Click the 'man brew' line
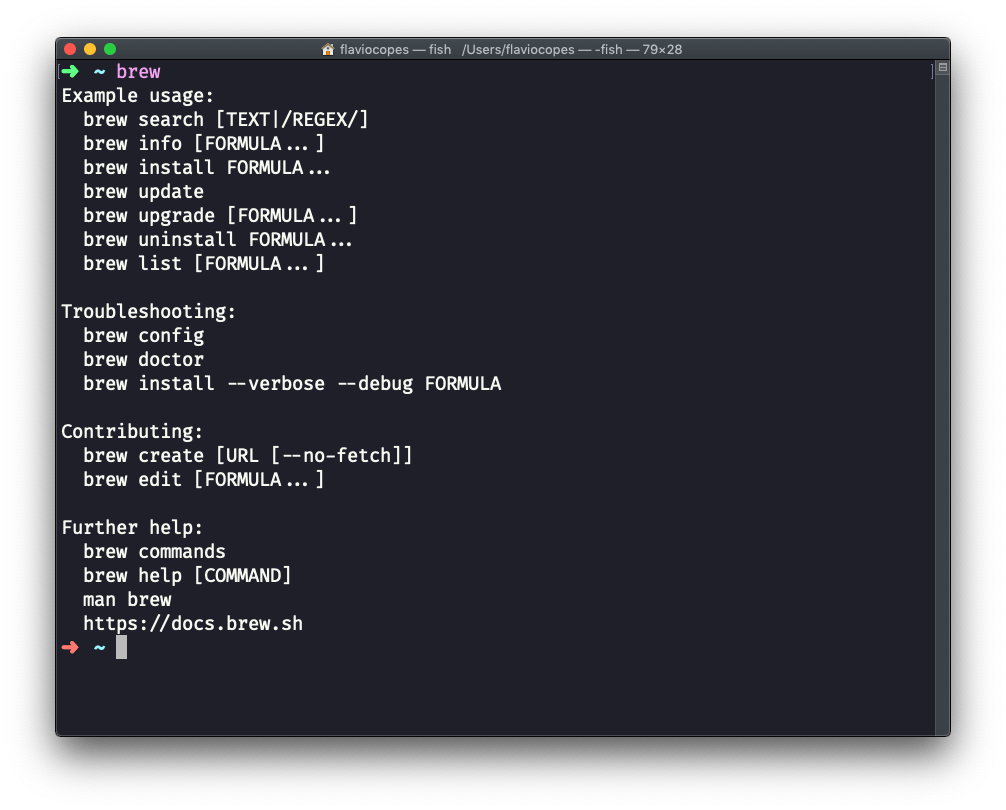This screenshot has width=1006, height=810. coord(127,600)
